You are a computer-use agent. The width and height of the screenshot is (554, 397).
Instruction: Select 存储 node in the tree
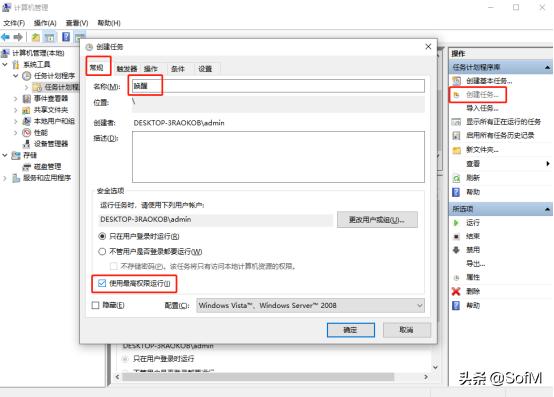click(x=30, y=155)
